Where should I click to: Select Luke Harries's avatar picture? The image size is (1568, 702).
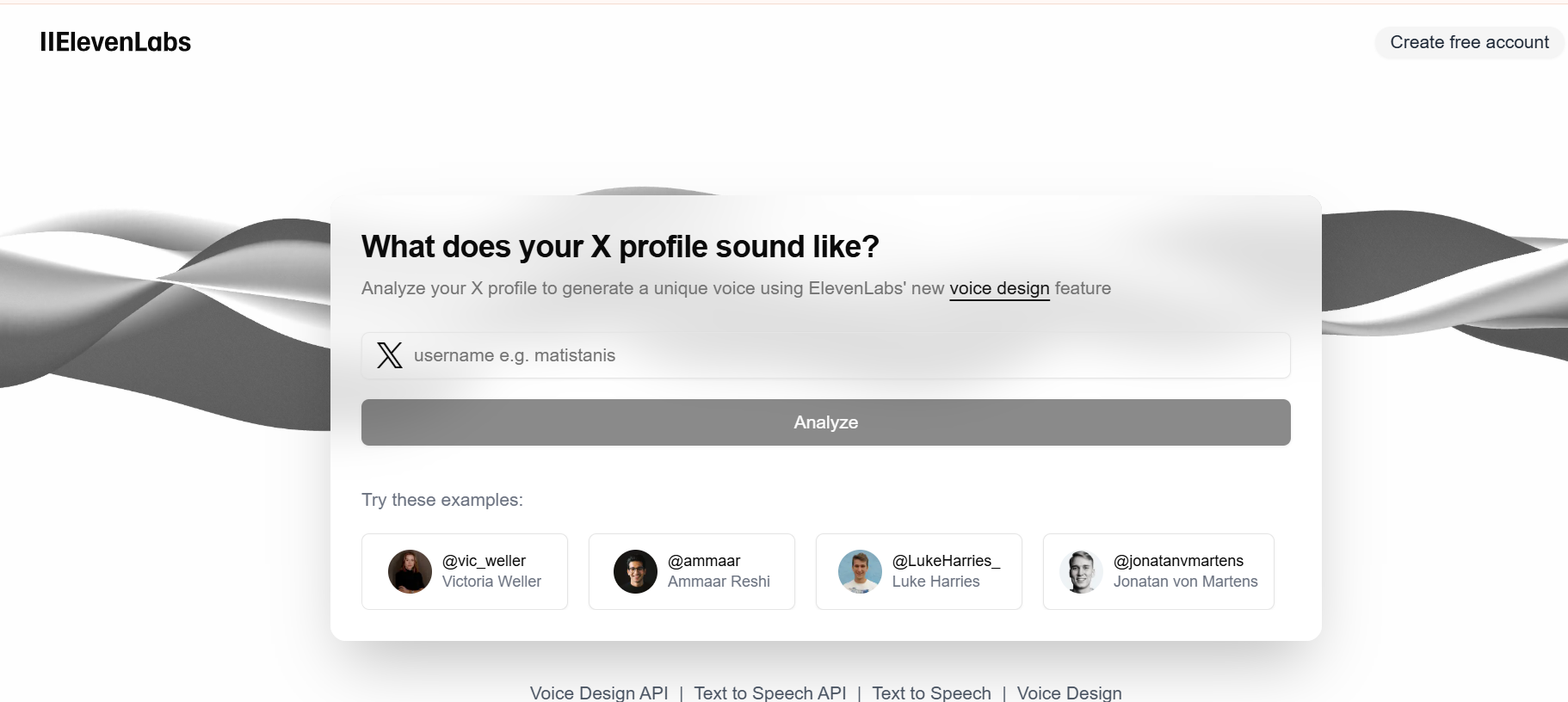tap(860, 571)
